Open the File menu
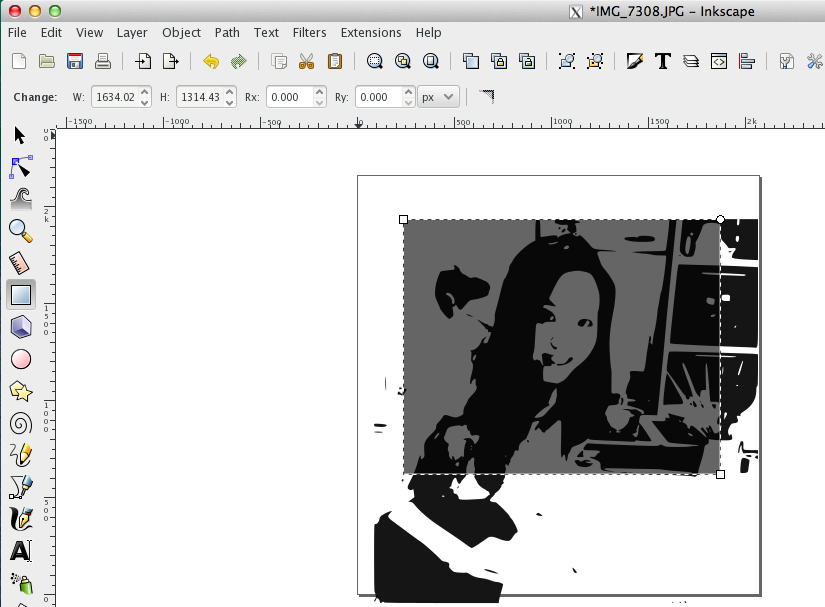 [17, 33]
